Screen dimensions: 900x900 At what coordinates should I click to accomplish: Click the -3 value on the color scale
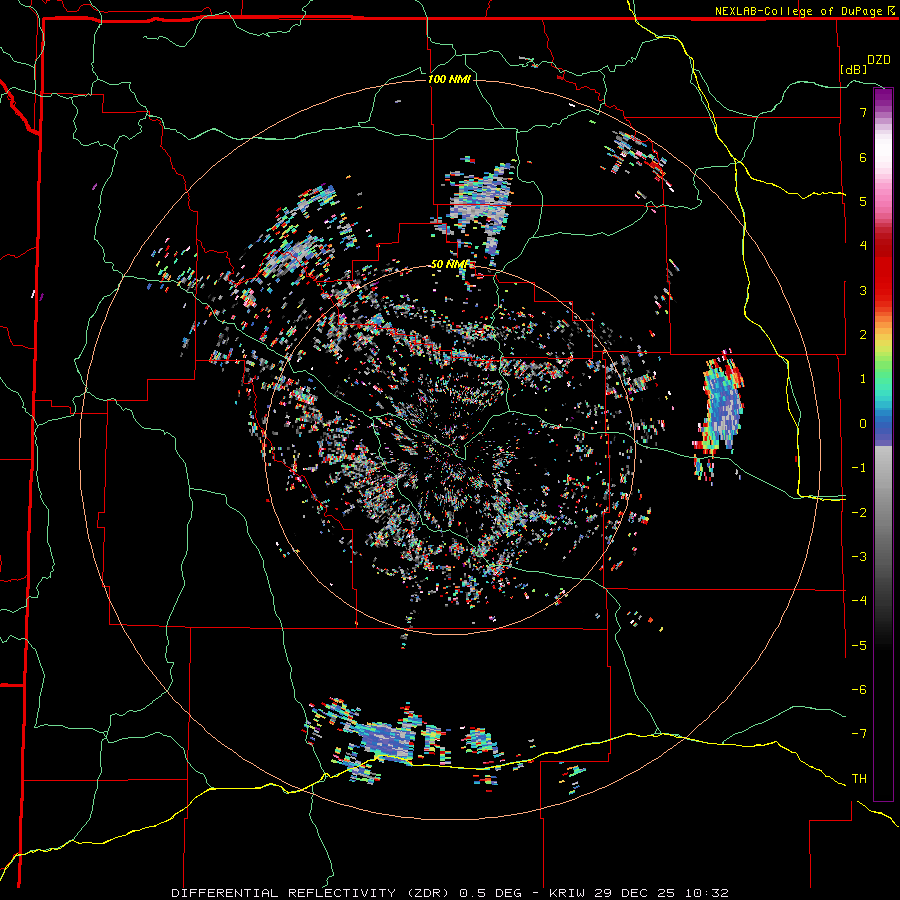[859, 556]
